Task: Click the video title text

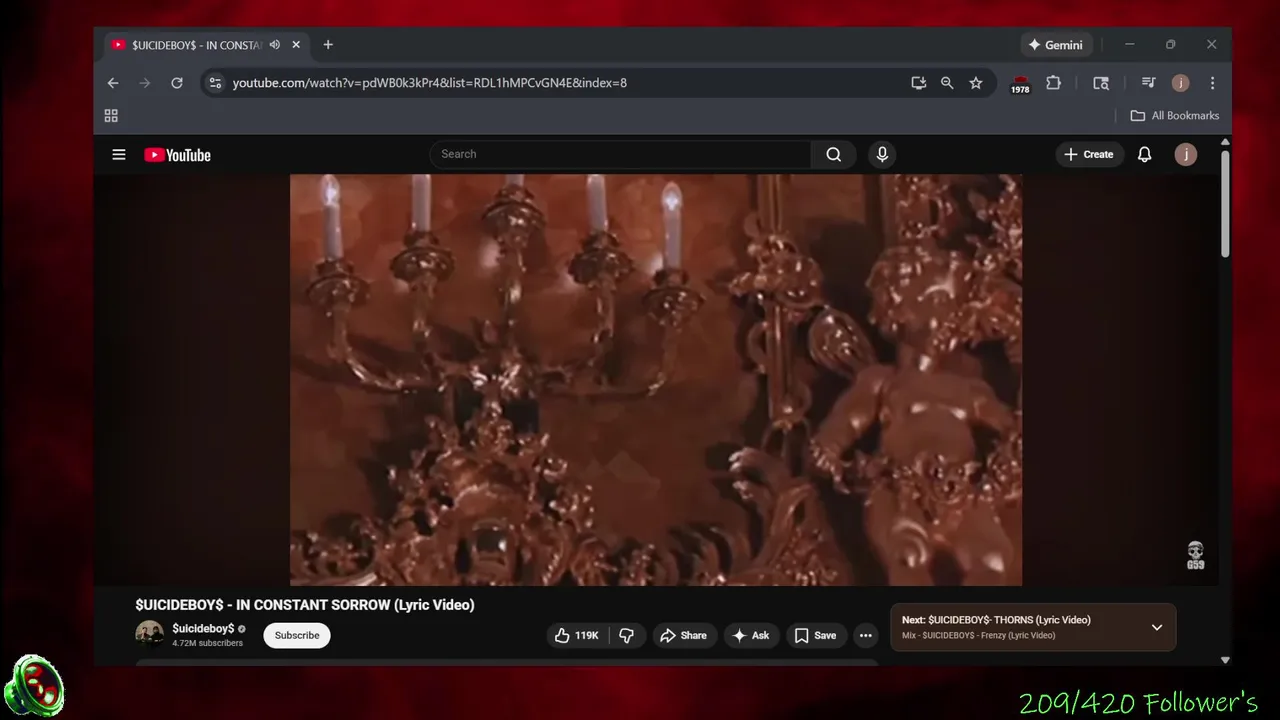Action: point(305,605)
